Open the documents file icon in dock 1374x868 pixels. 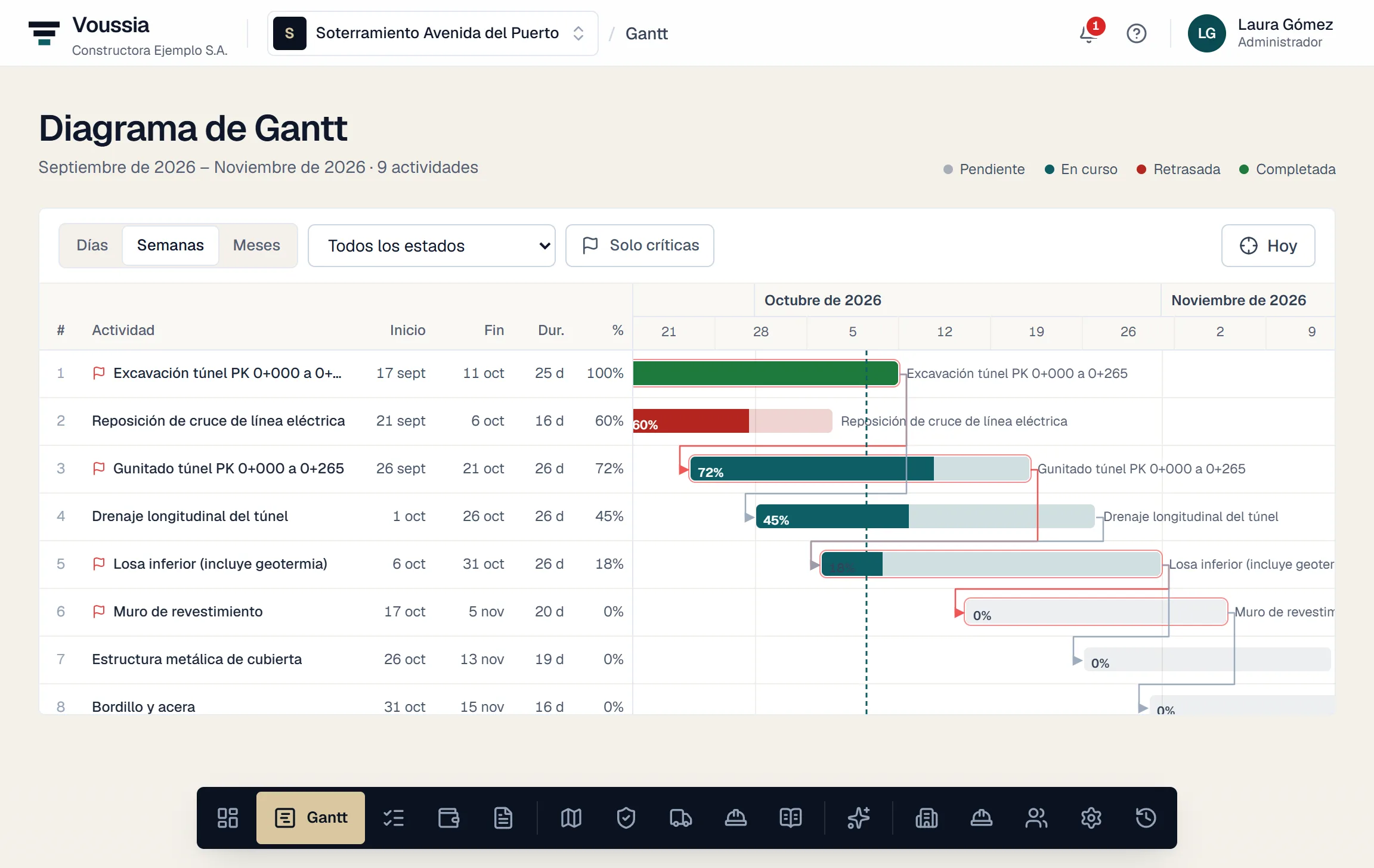coord(503,818)
